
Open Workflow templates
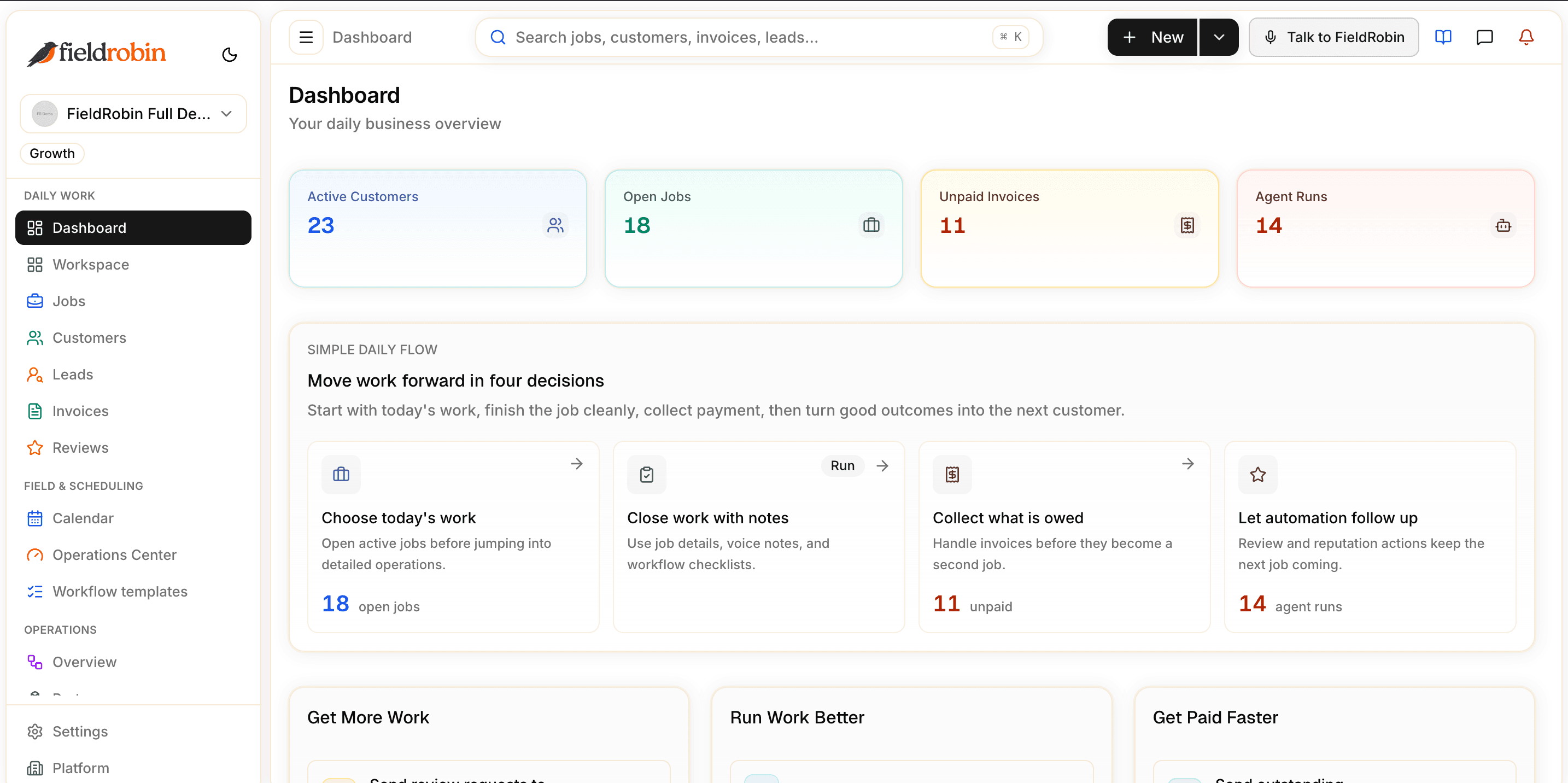pyautogui.click(x=133, y=591)
